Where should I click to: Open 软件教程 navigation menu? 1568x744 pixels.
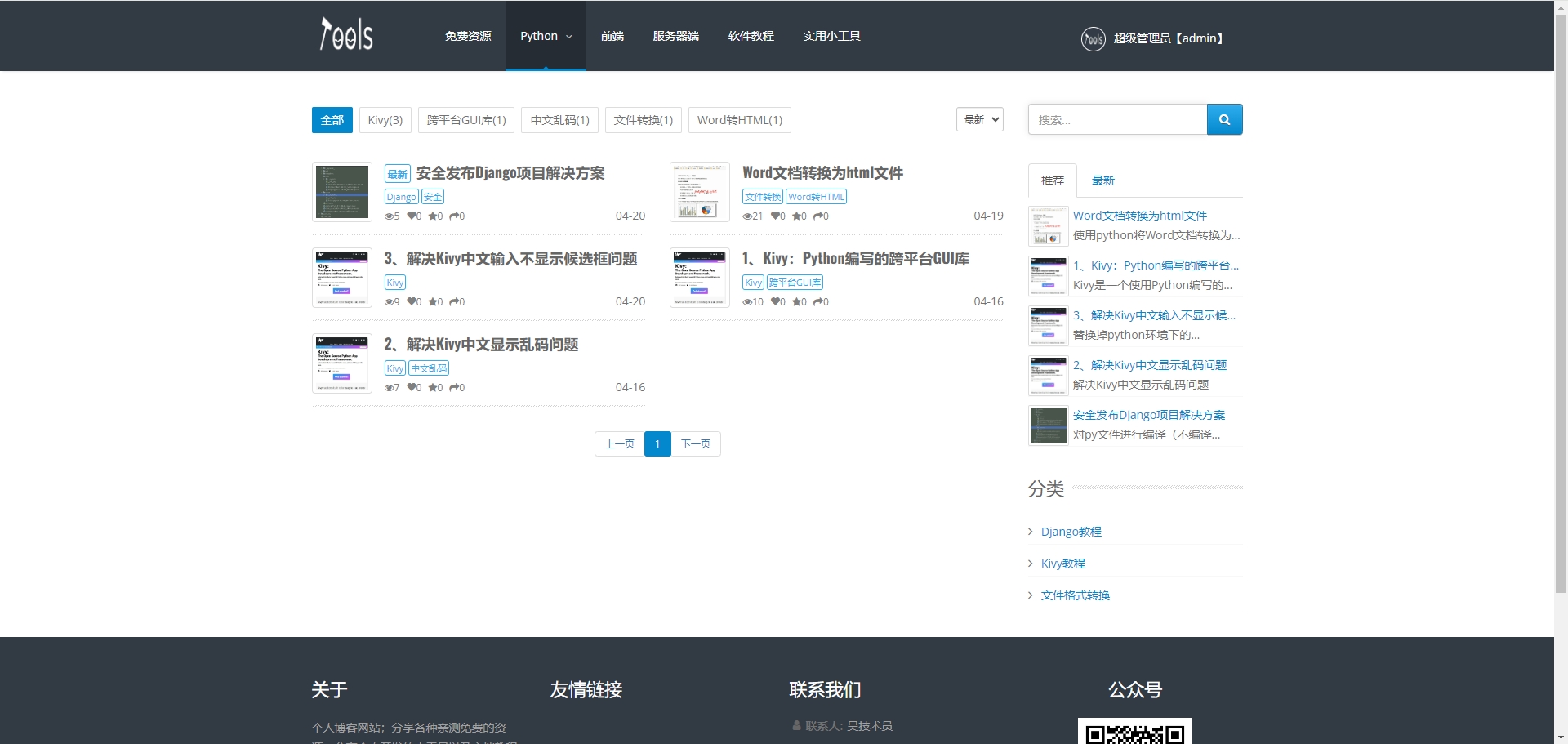coord(751,36)
